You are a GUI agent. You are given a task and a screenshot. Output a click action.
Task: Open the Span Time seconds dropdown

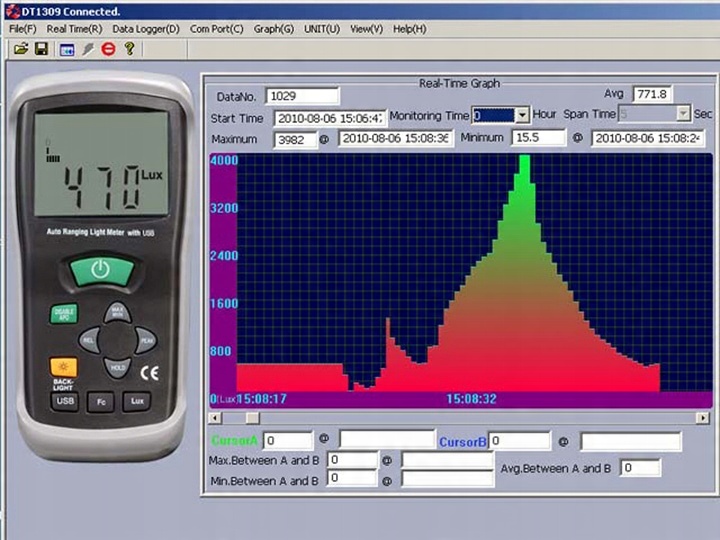(x=683, y=115)
